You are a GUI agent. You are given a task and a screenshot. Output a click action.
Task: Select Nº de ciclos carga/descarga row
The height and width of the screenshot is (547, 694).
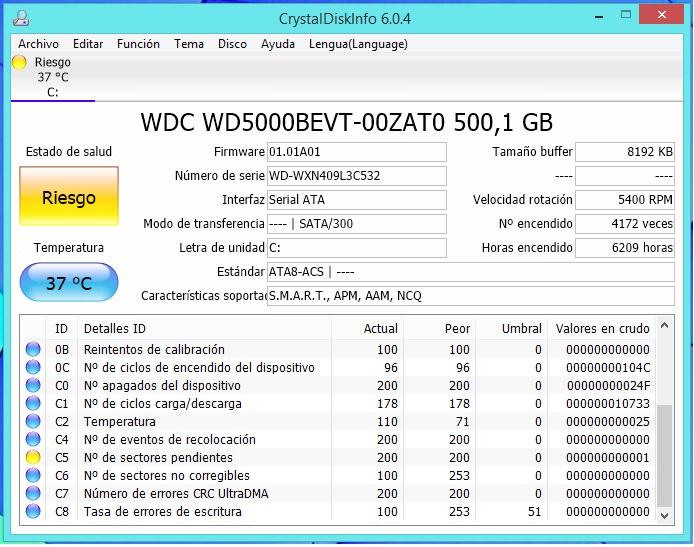pyautogui.click(x=338, y=403)
